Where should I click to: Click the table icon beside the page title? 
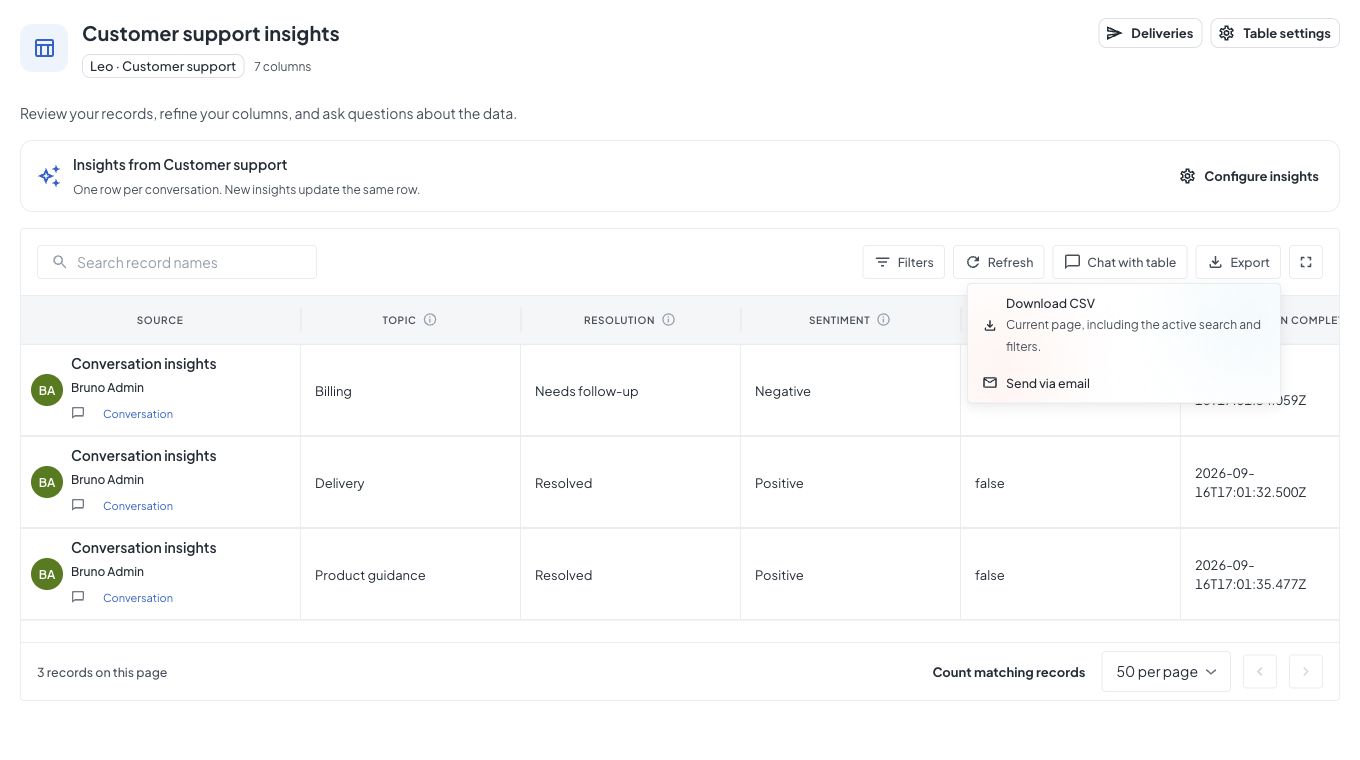(44, 48)
